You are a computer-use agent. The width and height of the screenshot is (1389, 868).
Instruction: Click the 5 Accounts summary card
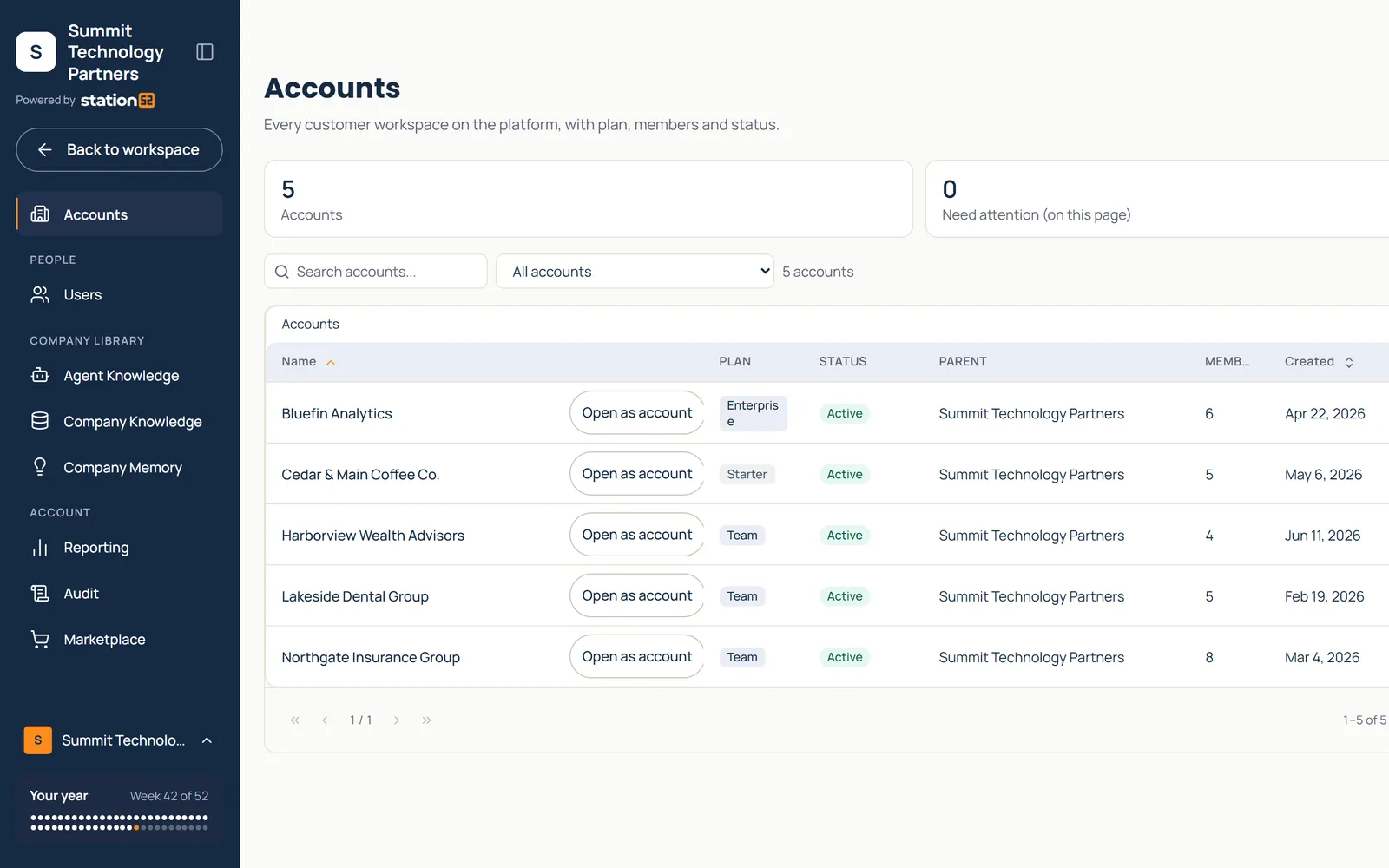(x=589, y=199)
